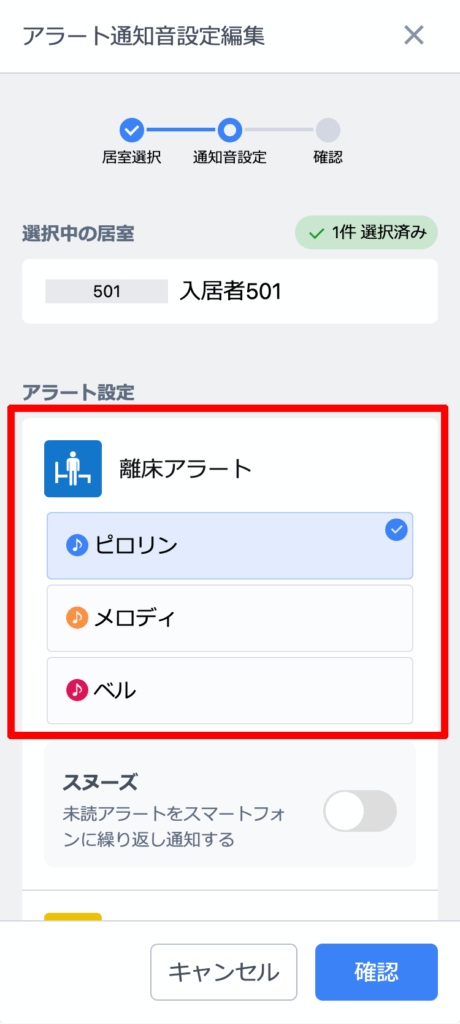Click the キャンセル button

(x=224, y=972)
